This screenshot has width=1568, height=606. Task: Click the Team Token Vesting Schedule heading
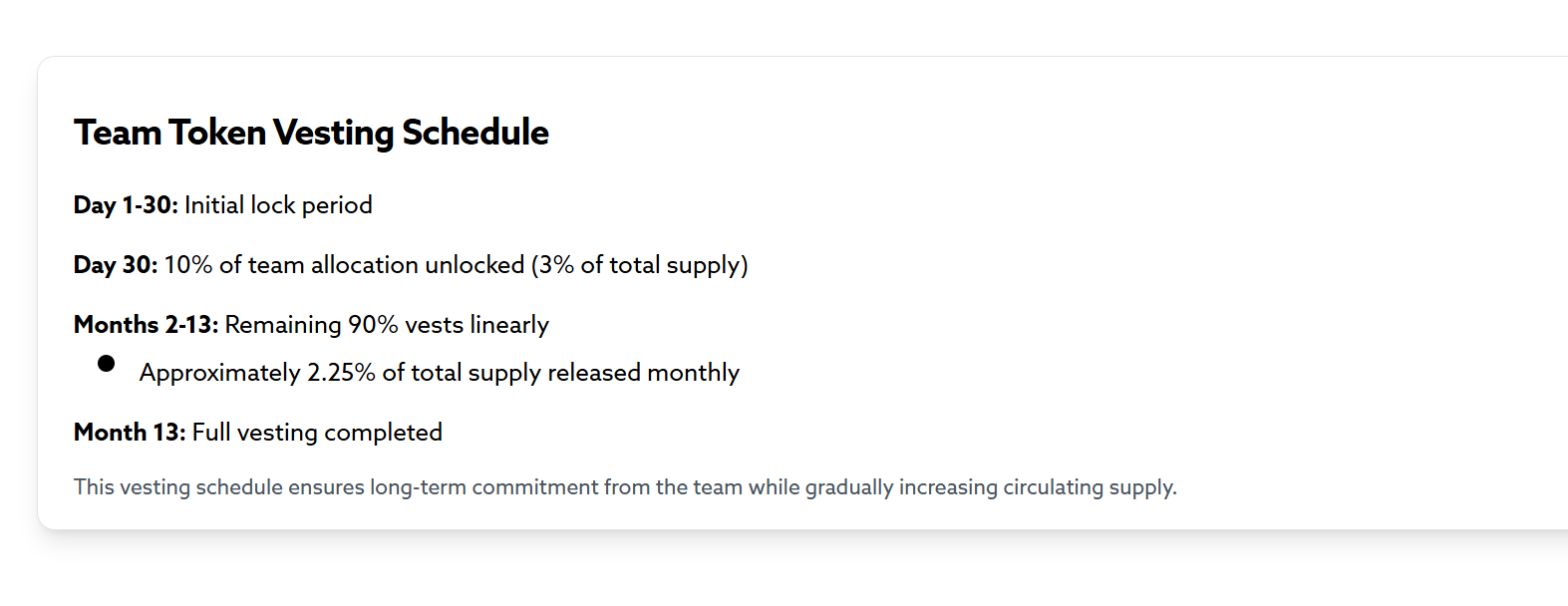[311, 133]
